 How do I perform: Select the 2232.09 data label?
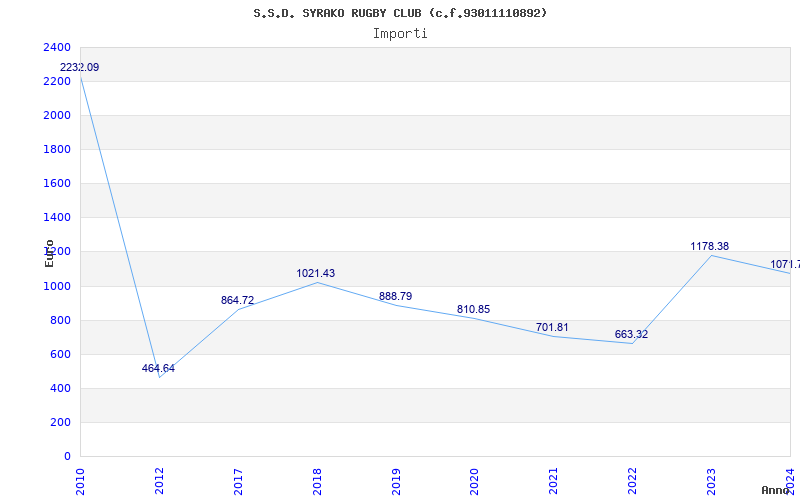pos(80,67)
